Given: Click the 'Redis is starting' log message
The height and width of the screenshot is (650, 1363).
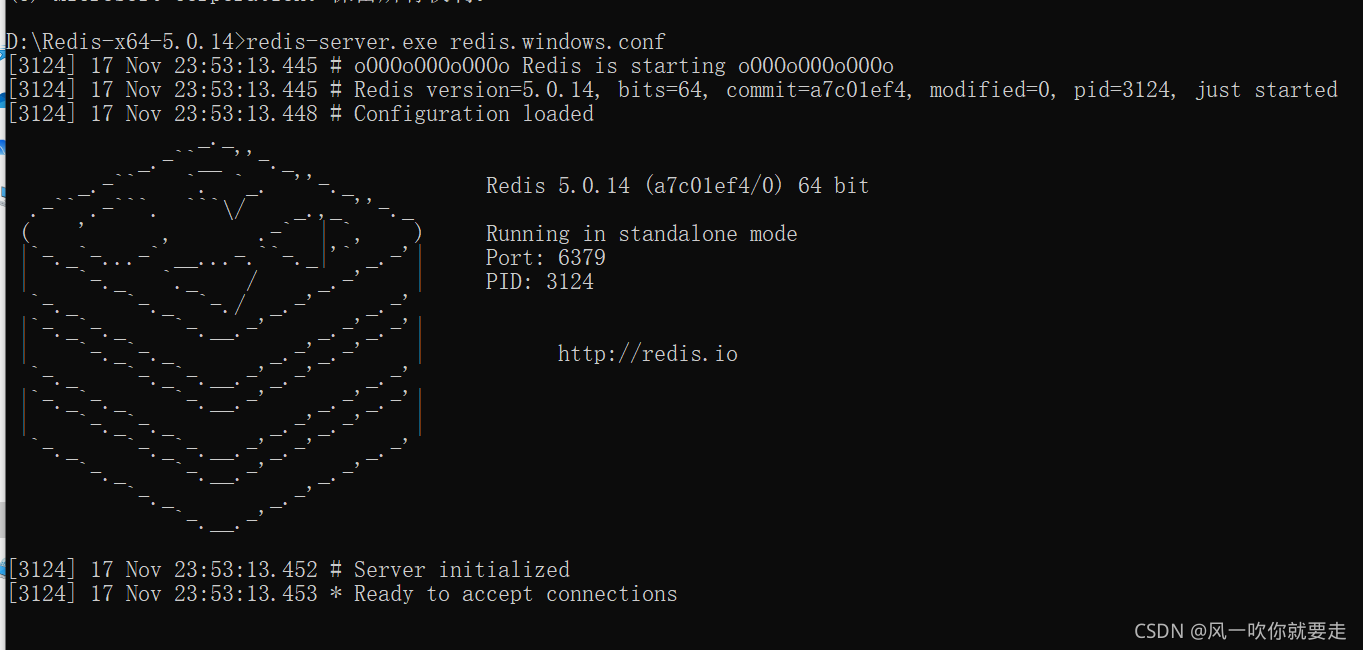Looking at the screenshot, I should coord(624,66).
